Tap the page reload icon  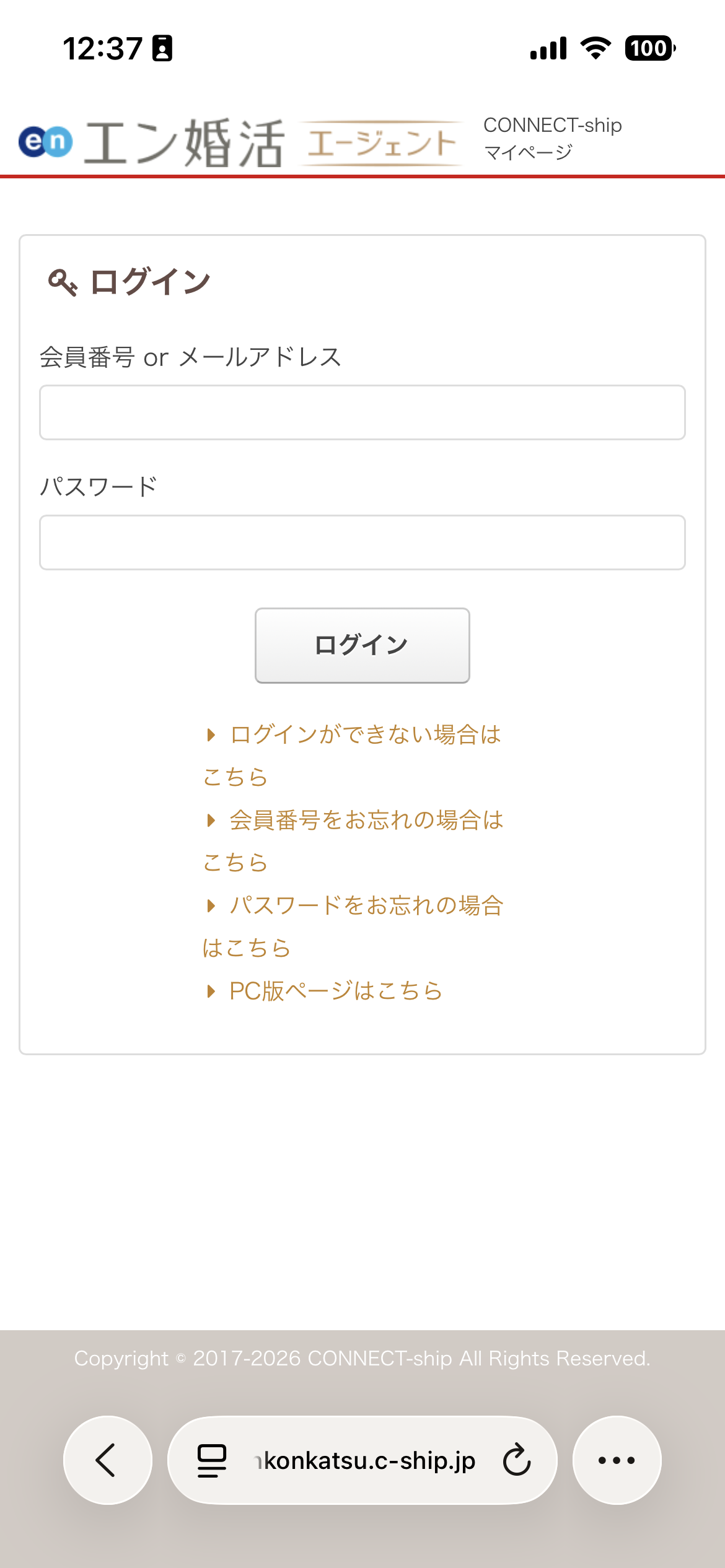point(516,1460)
